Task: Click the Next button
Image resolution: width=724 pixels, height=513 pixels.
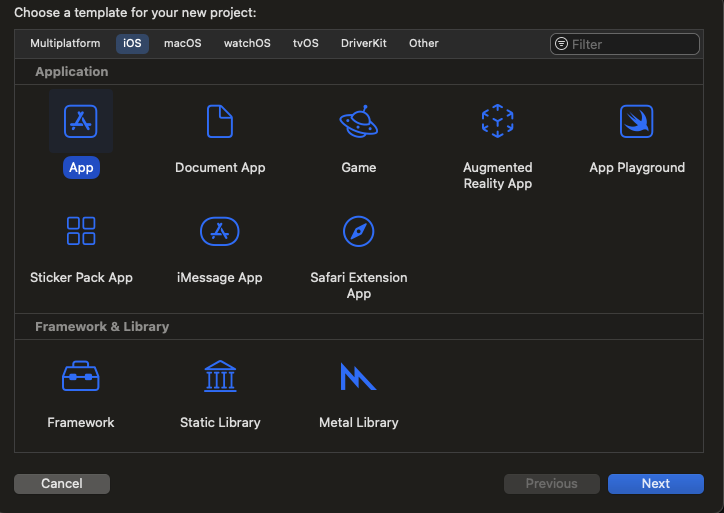Action: [655, 484]
